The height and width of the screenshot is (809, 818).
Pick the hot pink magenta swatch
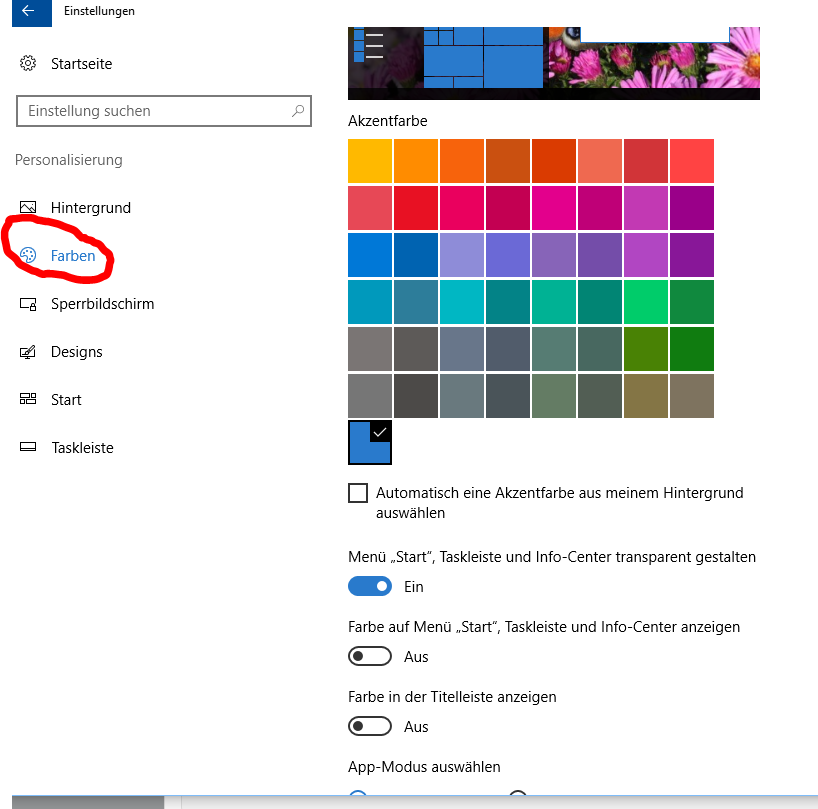554,208
